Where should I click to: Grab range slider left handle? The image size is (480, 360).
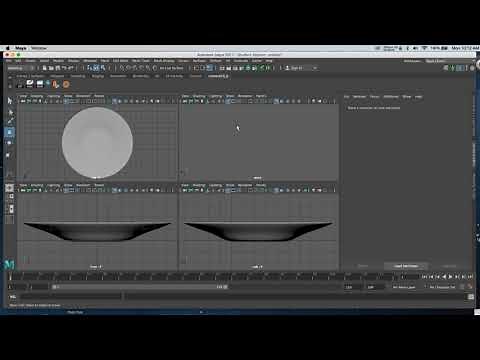[54, 287]
